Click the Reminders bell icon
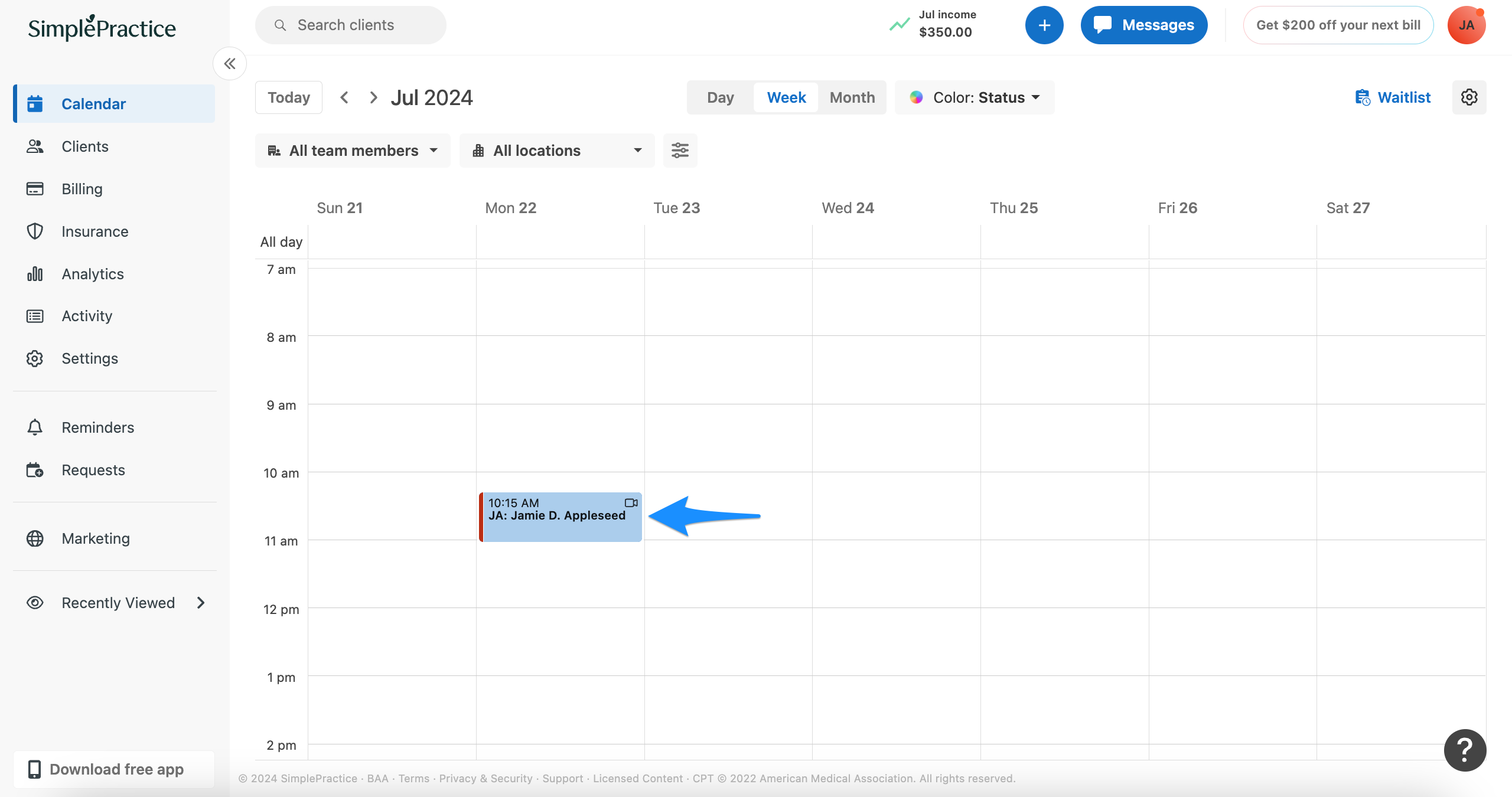 point(35,427)
